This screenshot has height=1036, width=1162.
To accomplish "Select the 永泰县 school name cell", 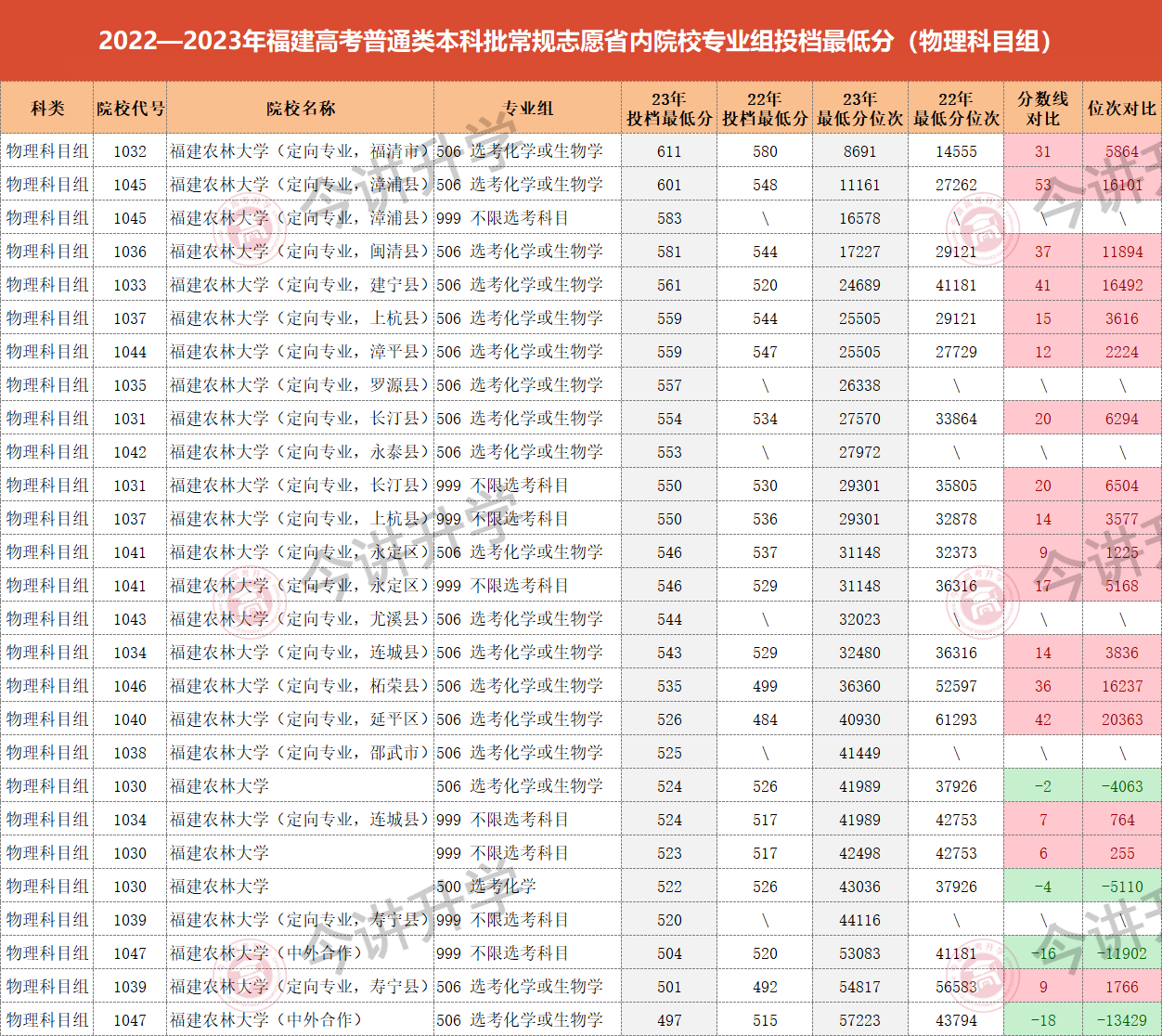I will point(301,452).
